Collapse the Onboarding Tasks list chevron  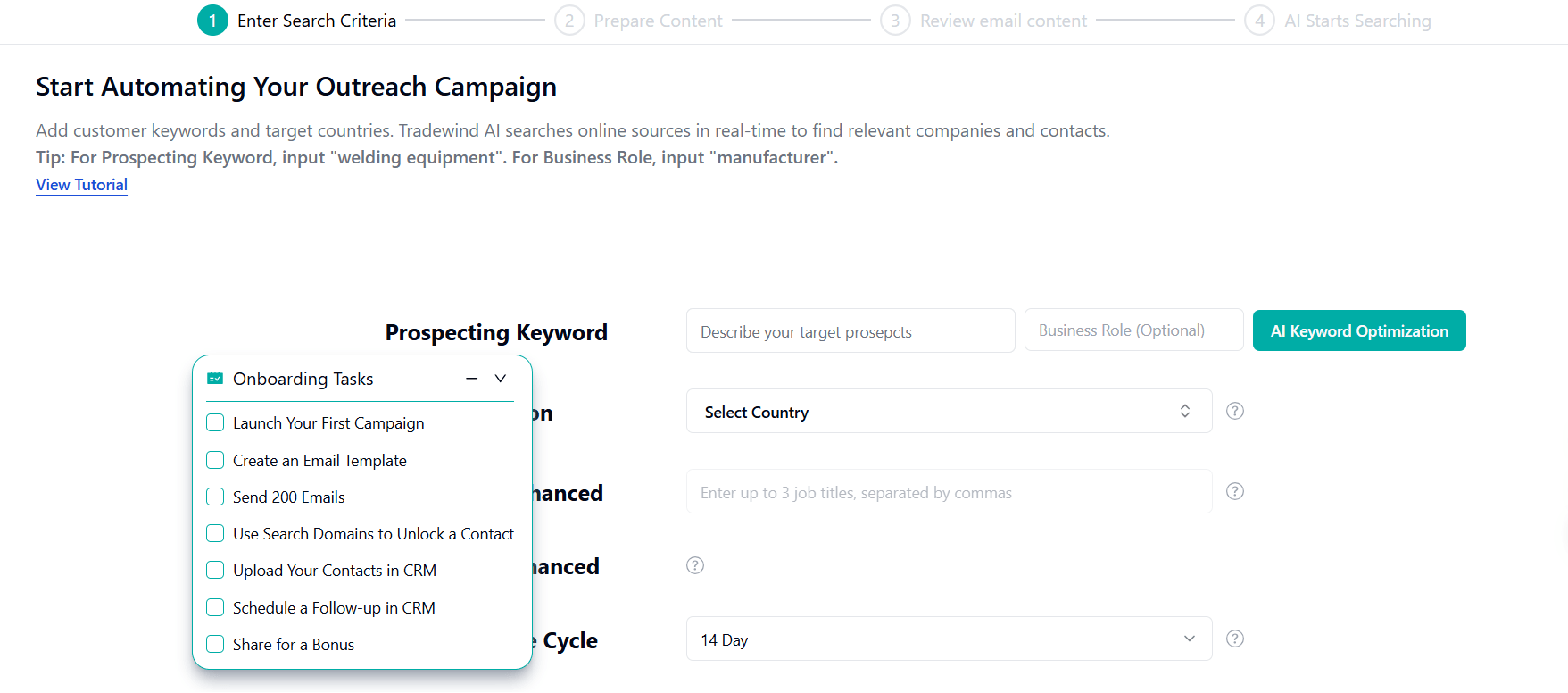click(501, 379)
